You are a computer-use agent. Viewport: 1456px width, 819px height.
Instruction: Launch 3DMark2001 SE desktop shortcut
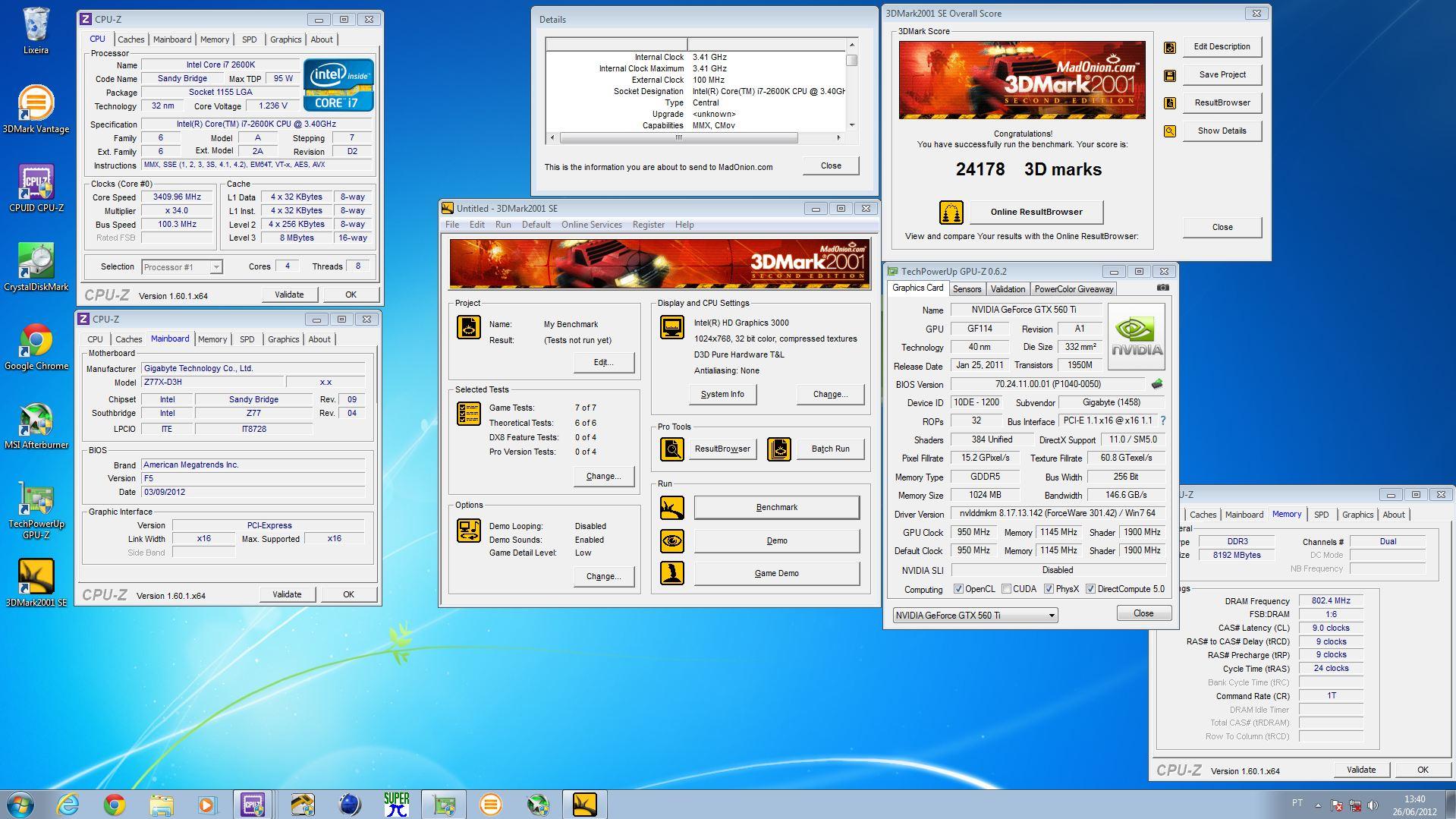tap(36, 583)
